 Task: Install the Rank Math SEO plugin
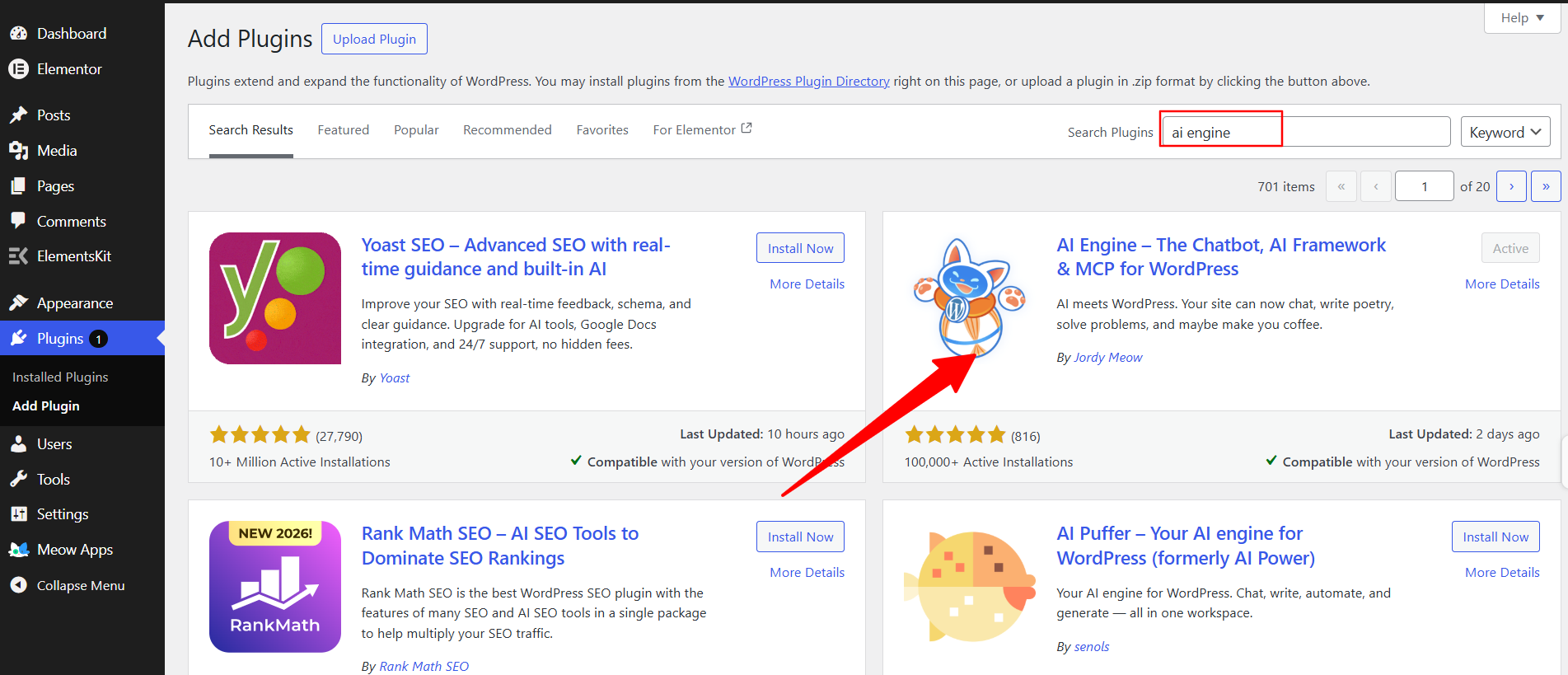pos(800,537)
